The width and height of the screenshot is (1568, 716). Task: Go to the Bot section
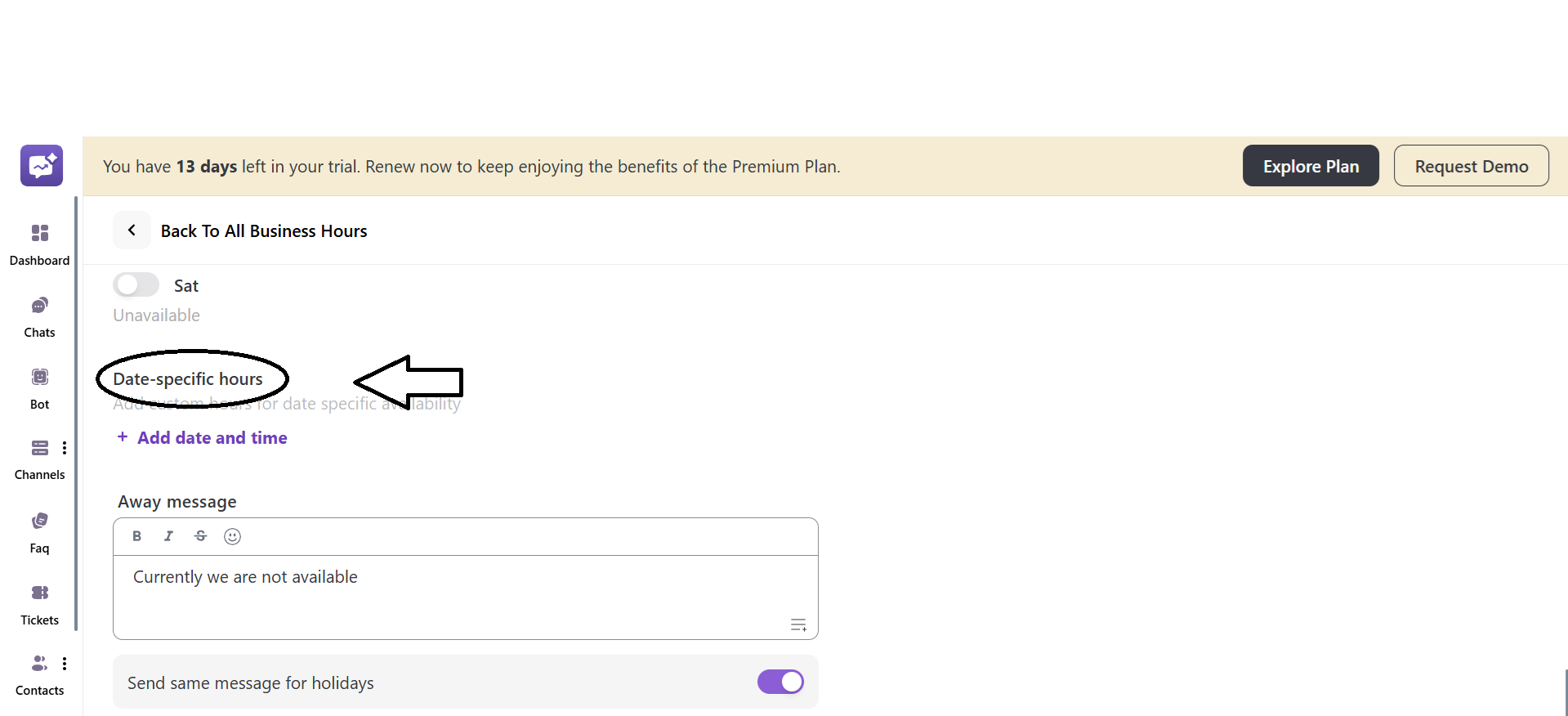tap(39, 388)
